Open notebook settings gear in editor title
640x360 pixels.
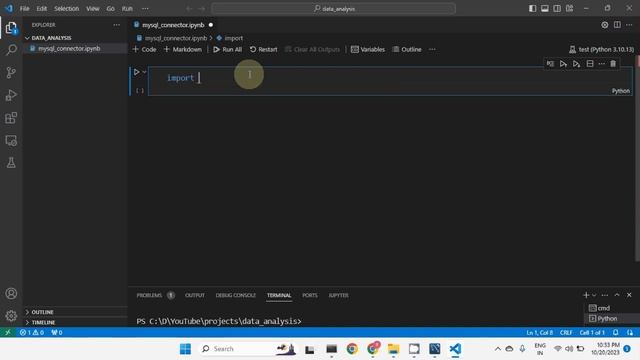(604, 25)
